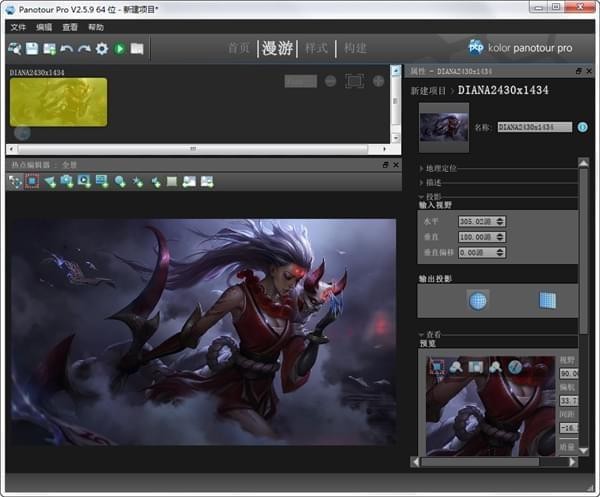Open settings via the gear icon
This screenshot has width=600, height=497.
[101, 48]
